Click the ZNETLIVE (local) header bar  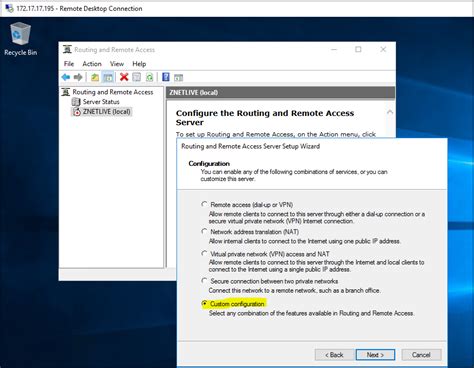pyautogui.click(x=280, y=92)
